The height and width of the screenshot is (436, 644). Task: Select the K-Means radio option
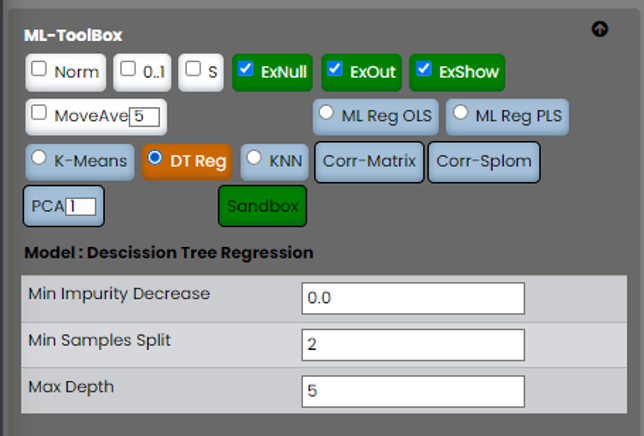(x=40, y=158)
